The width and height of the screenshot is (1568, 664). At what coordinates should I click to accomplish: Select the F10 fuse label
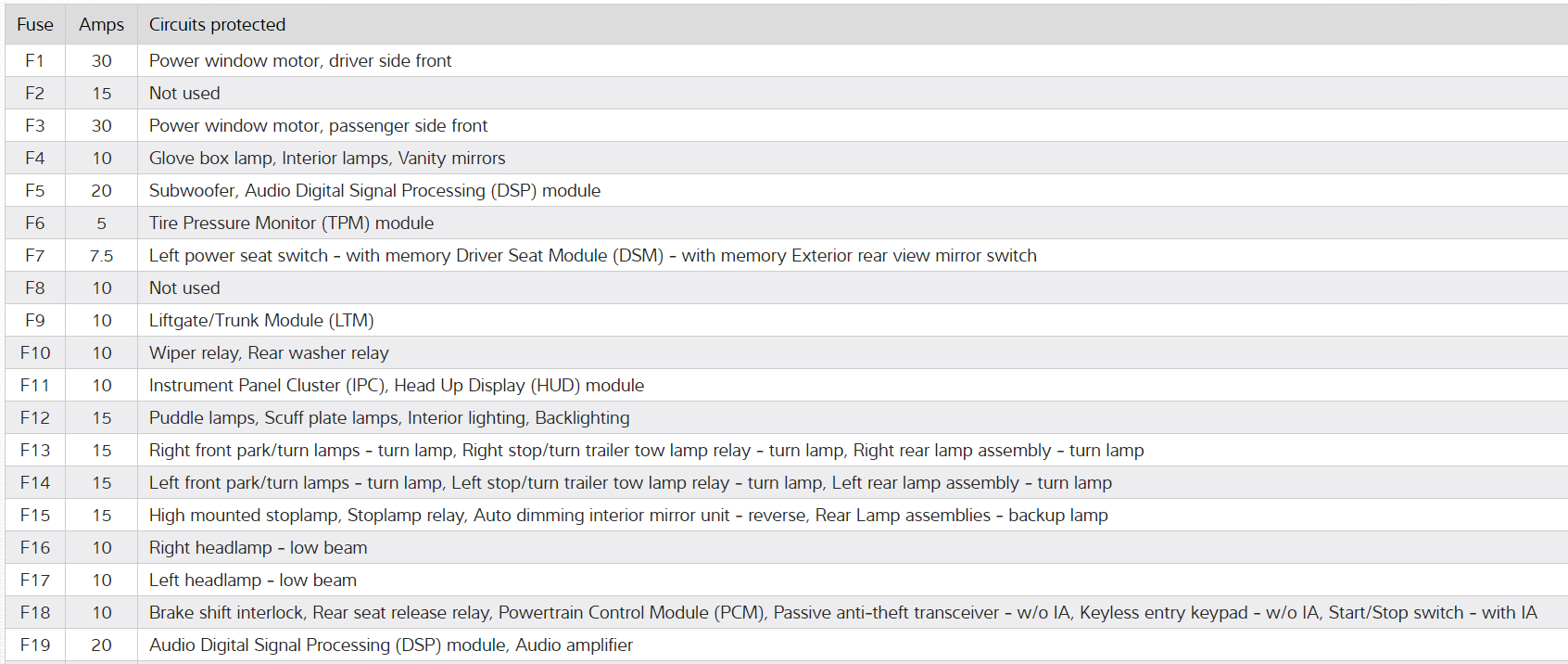(x=35, y=353)
